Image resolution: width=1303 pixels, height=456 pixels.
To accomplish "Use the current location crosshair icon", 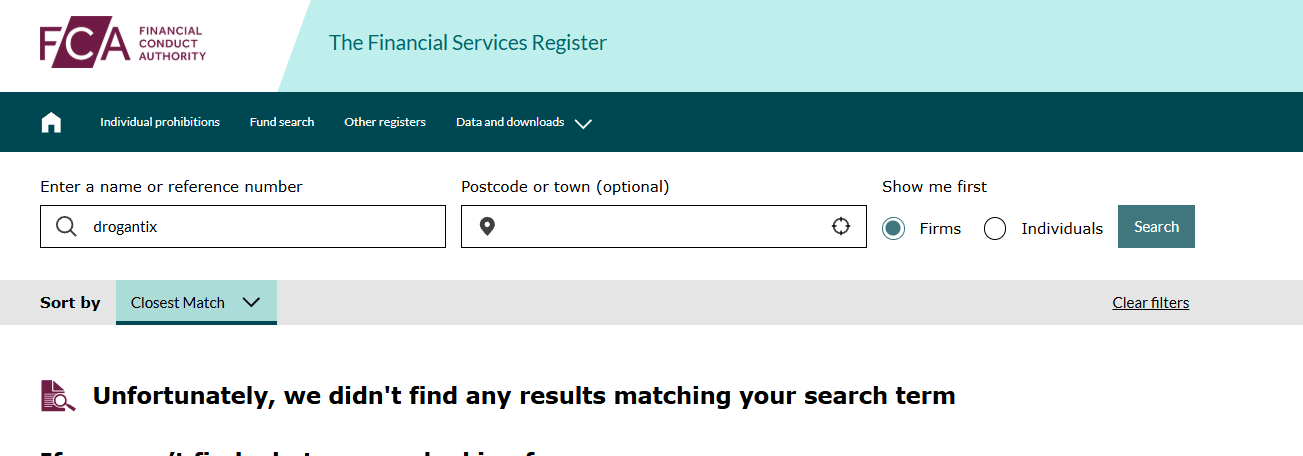I will [841, 226].
